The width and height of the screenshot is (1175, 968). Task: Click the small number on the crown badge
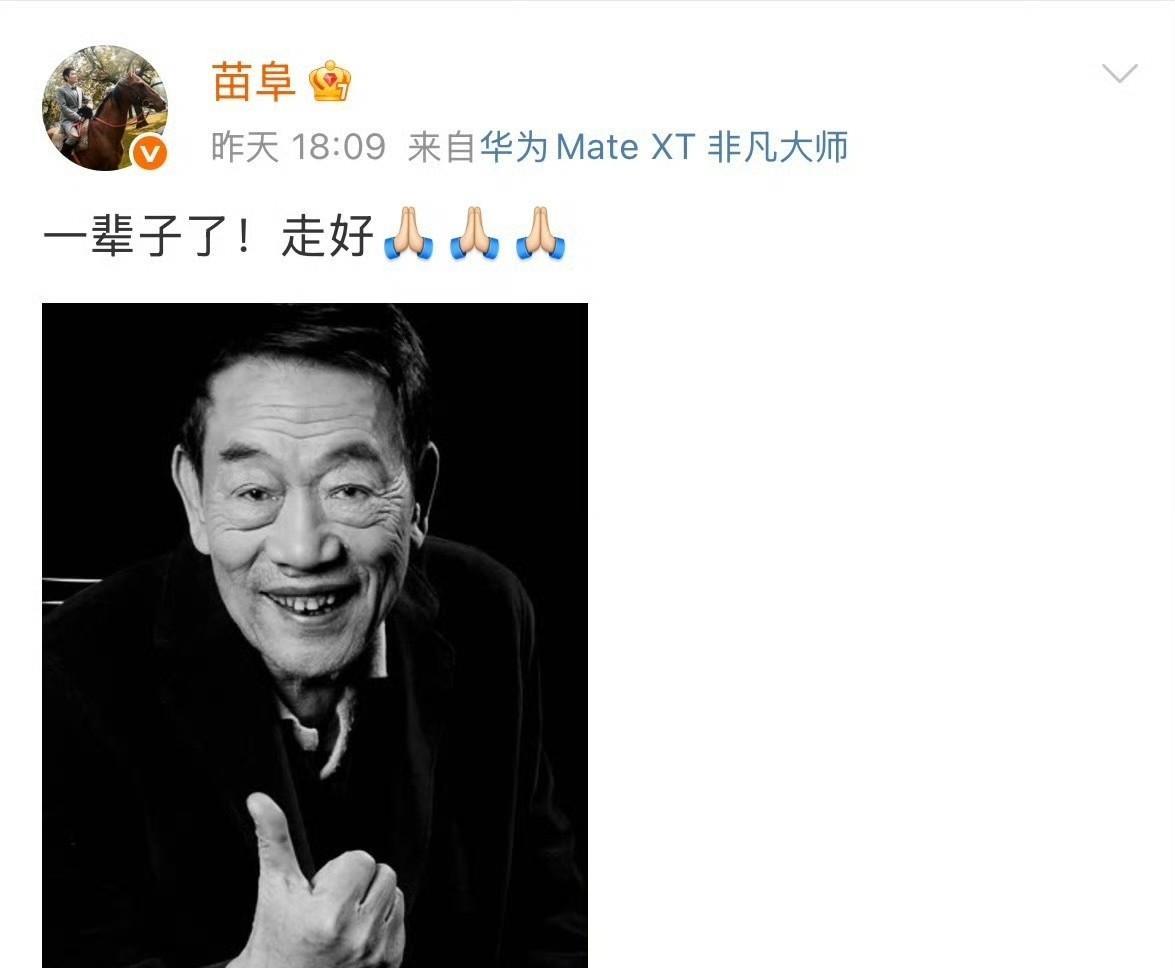tap(342, 93)
